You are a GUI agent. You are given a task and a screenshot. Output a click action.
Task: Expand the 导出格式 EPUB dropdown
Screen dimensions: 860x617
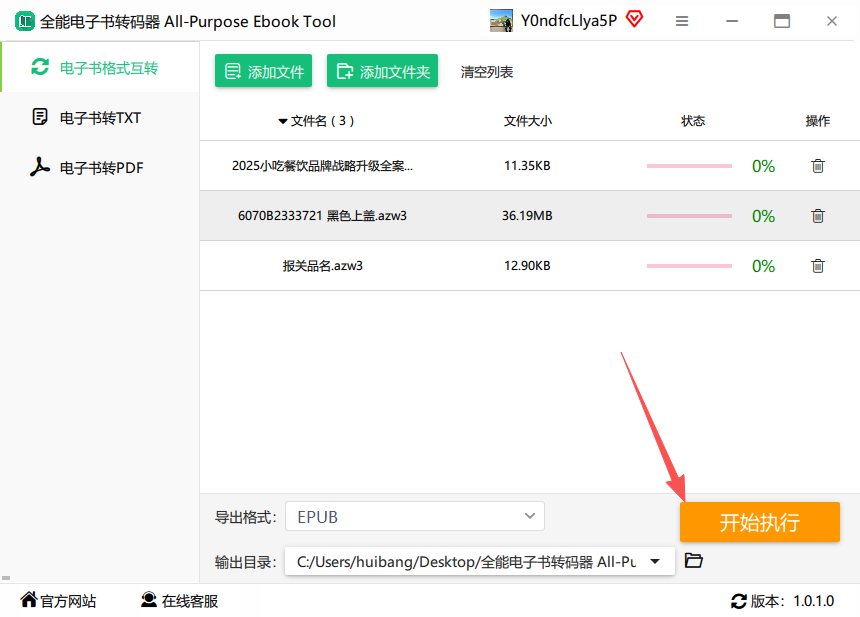pyautogui.click(x=530, y=516)
